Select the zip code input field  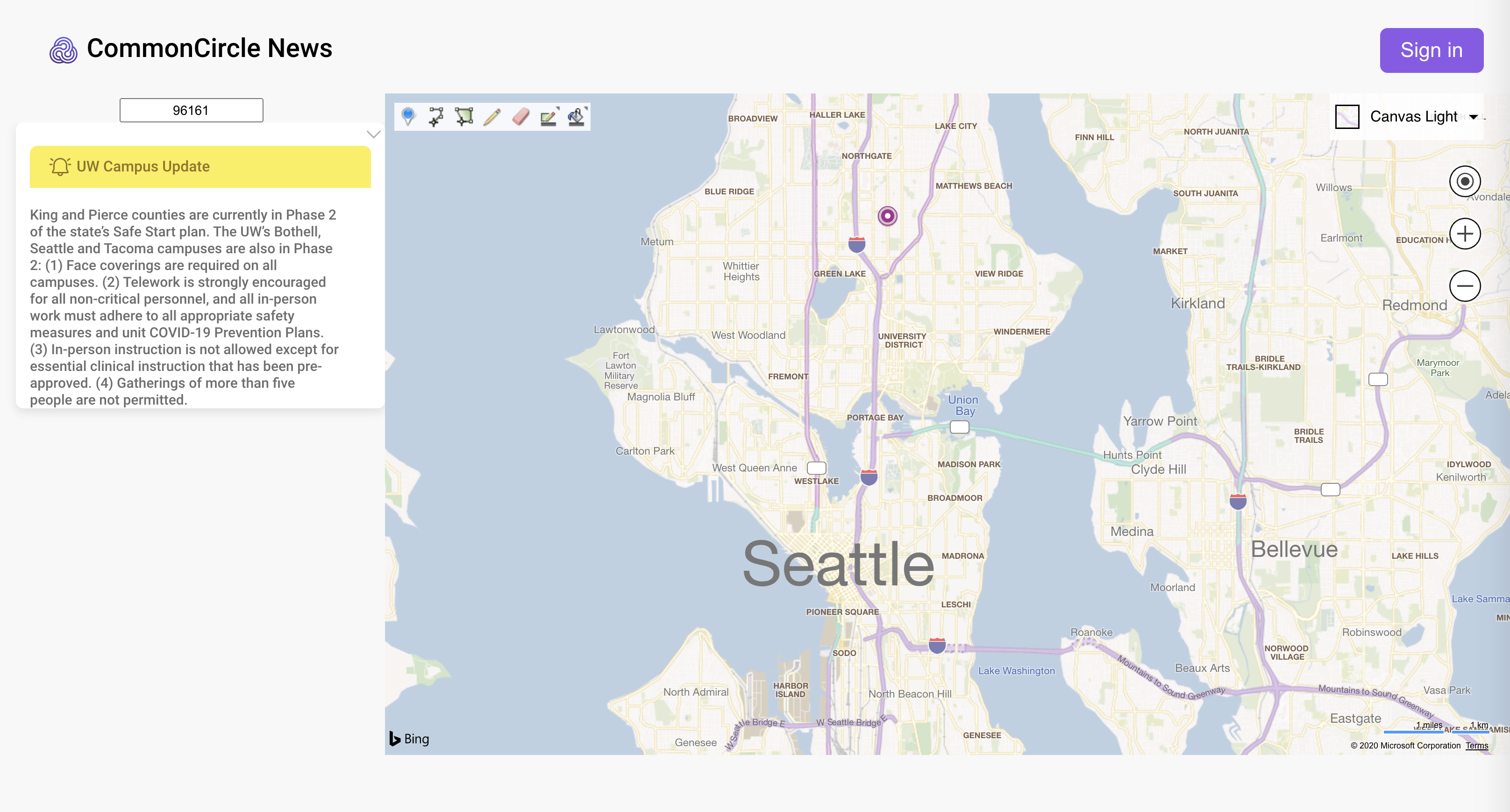191,109
